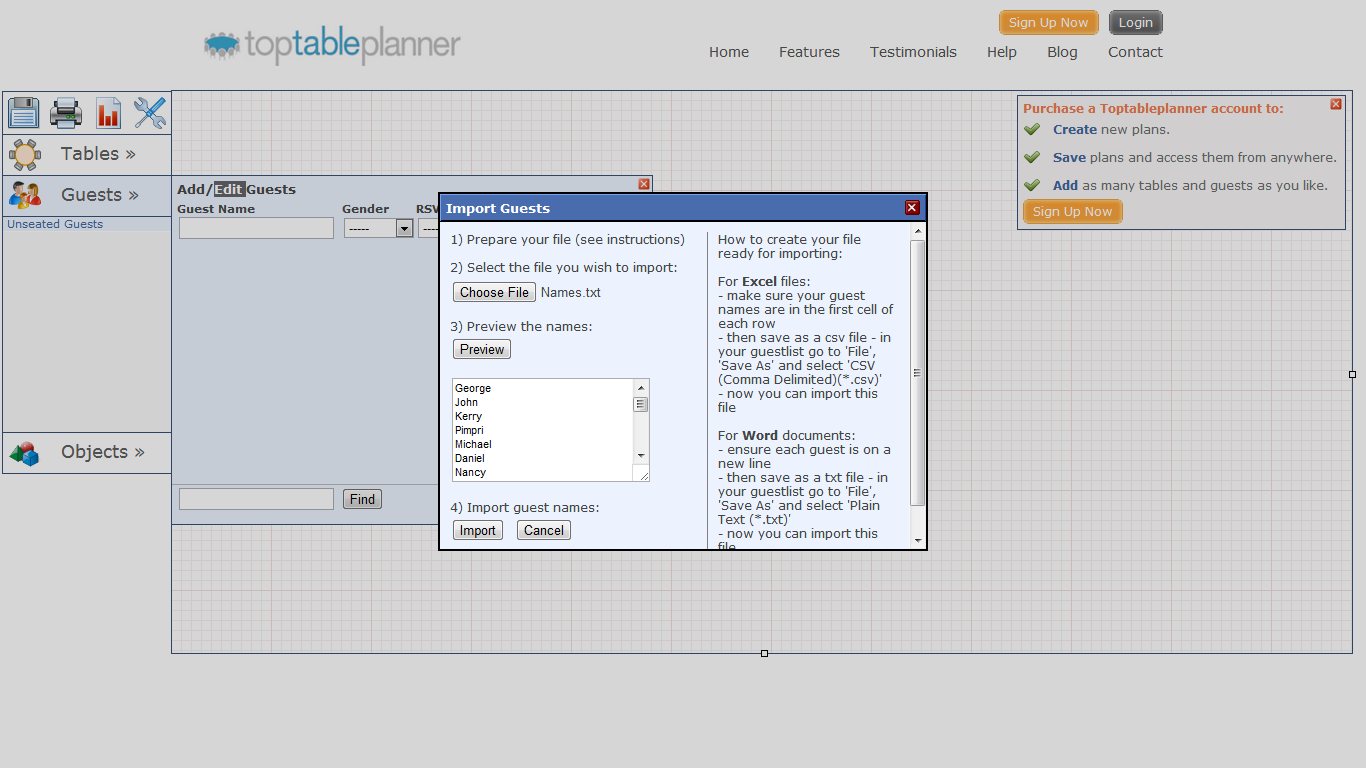
Task: Open the Gender dropdown
Action: click(x=378, y=229)
